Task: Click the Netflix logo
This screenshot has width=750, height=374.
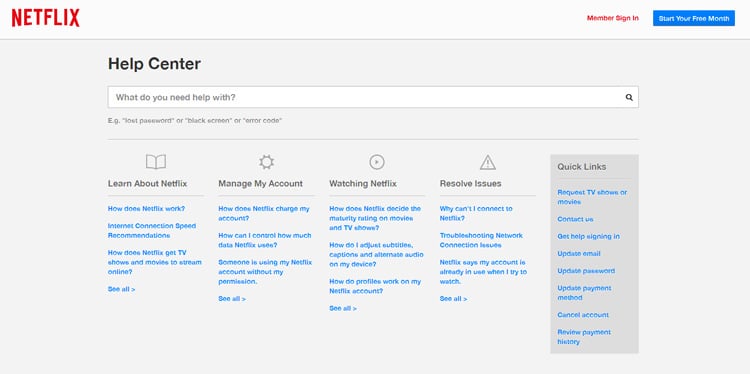Action: pos(45,18)
